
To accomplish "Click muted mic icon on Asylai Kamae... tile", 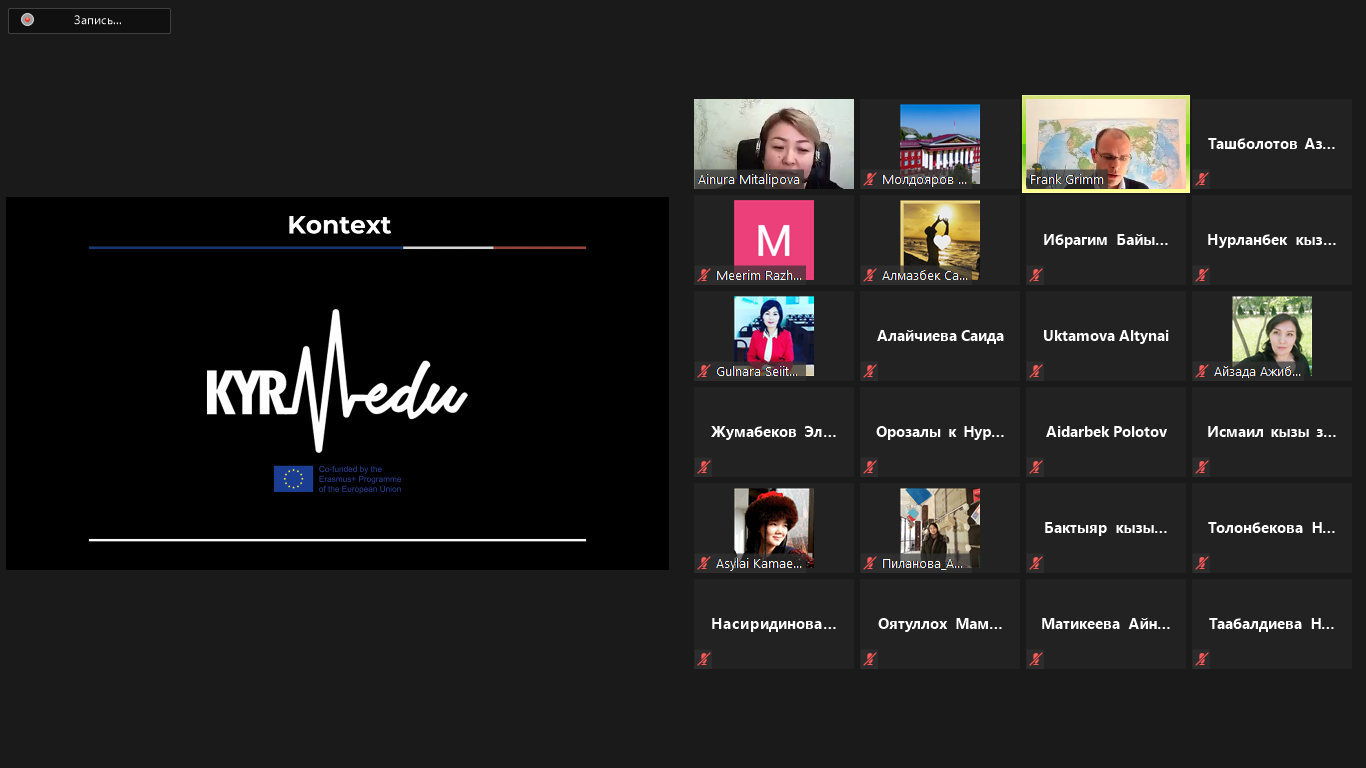I will pos(704,564).
